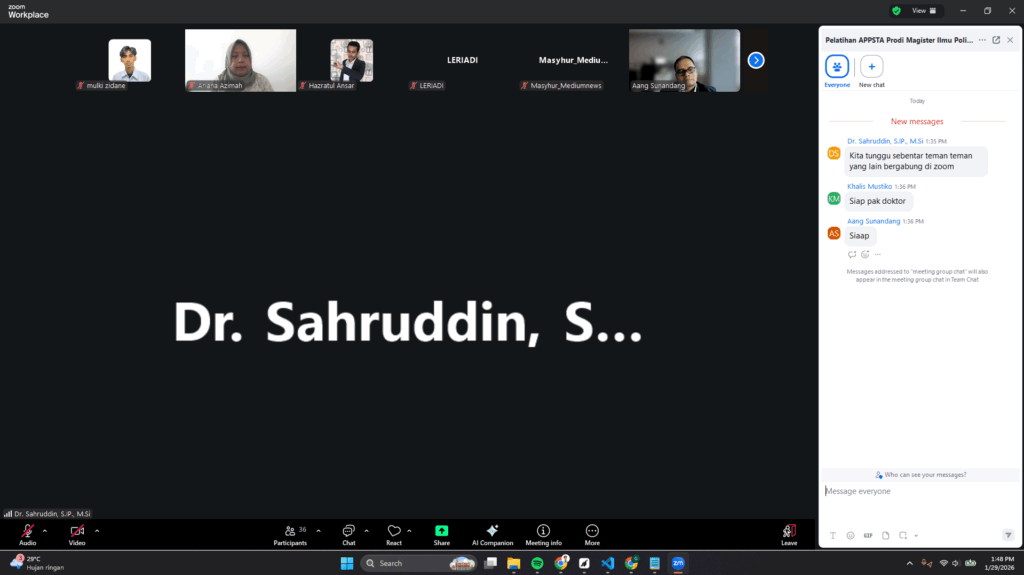This screenshot has width=1024, height=575.
Task: Open the More menu in meeting toolbar
Action: (592, 531)
